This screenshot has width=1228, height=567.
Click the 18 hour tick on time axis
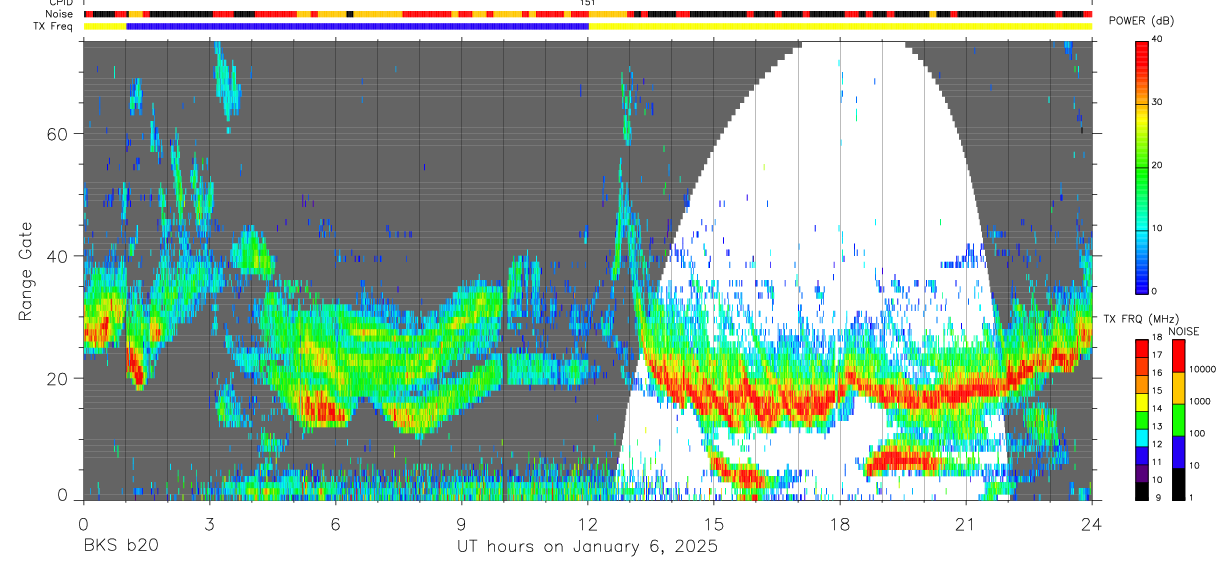click(840, 523)
